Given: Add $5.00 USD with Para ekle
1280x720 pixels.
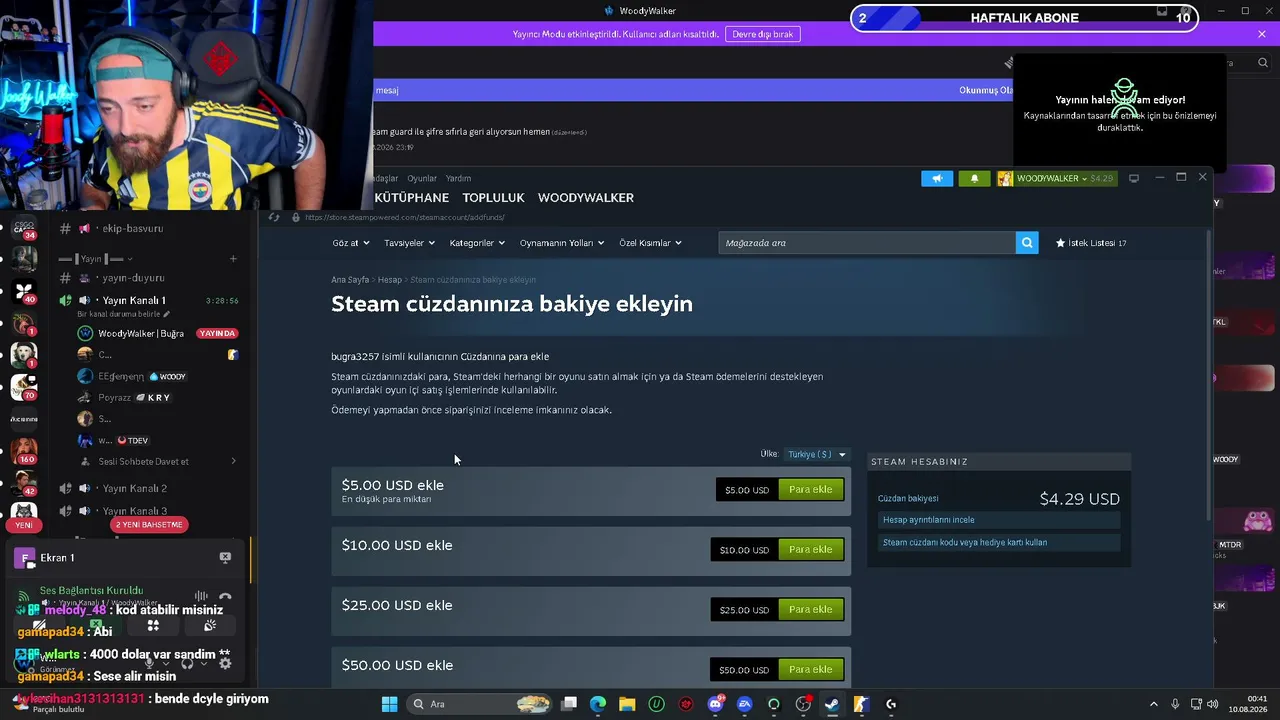Looking at the screenshot, I should click(x=810, y=490).
